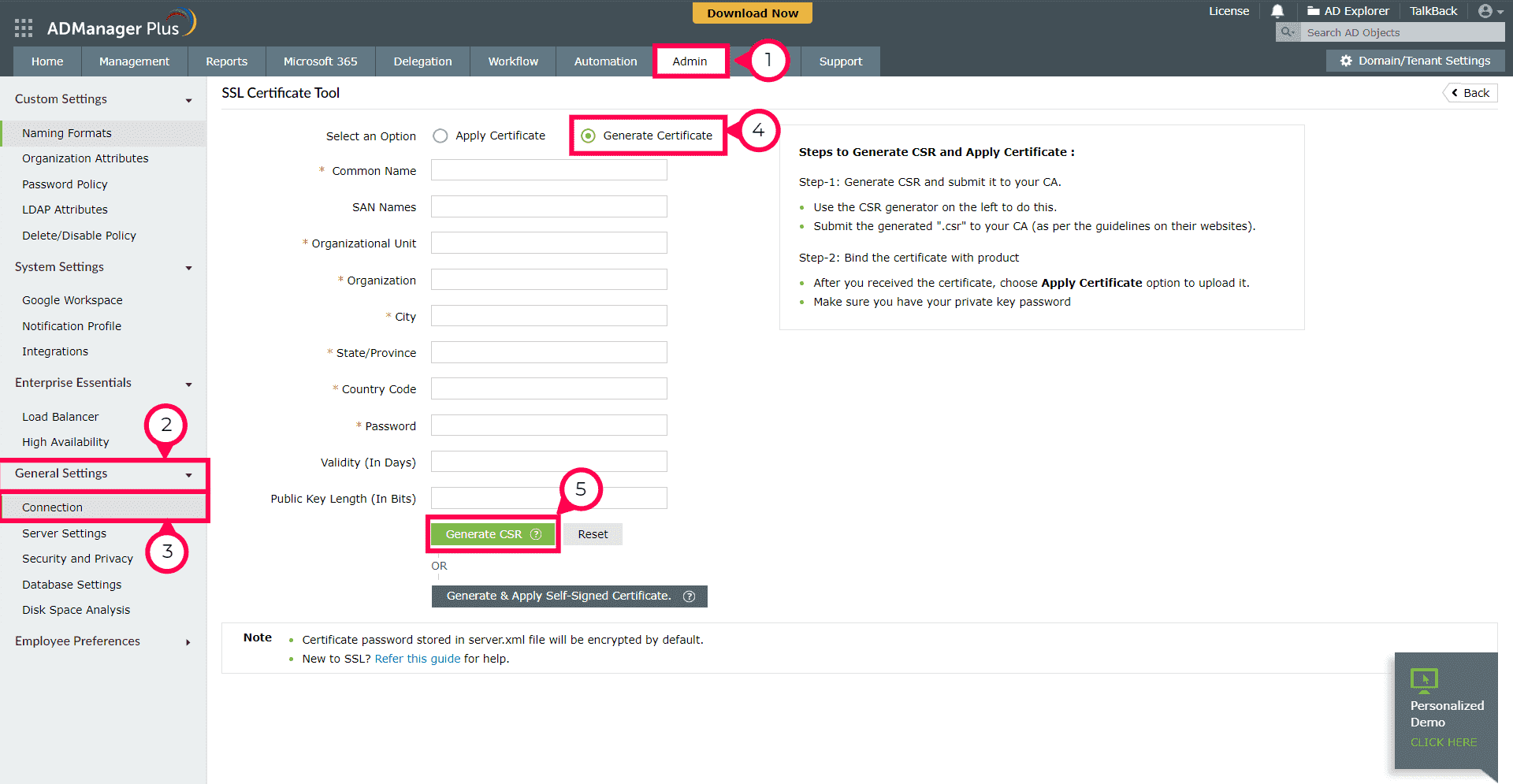Open the Microsoft 365 tab

click(321, 61)
